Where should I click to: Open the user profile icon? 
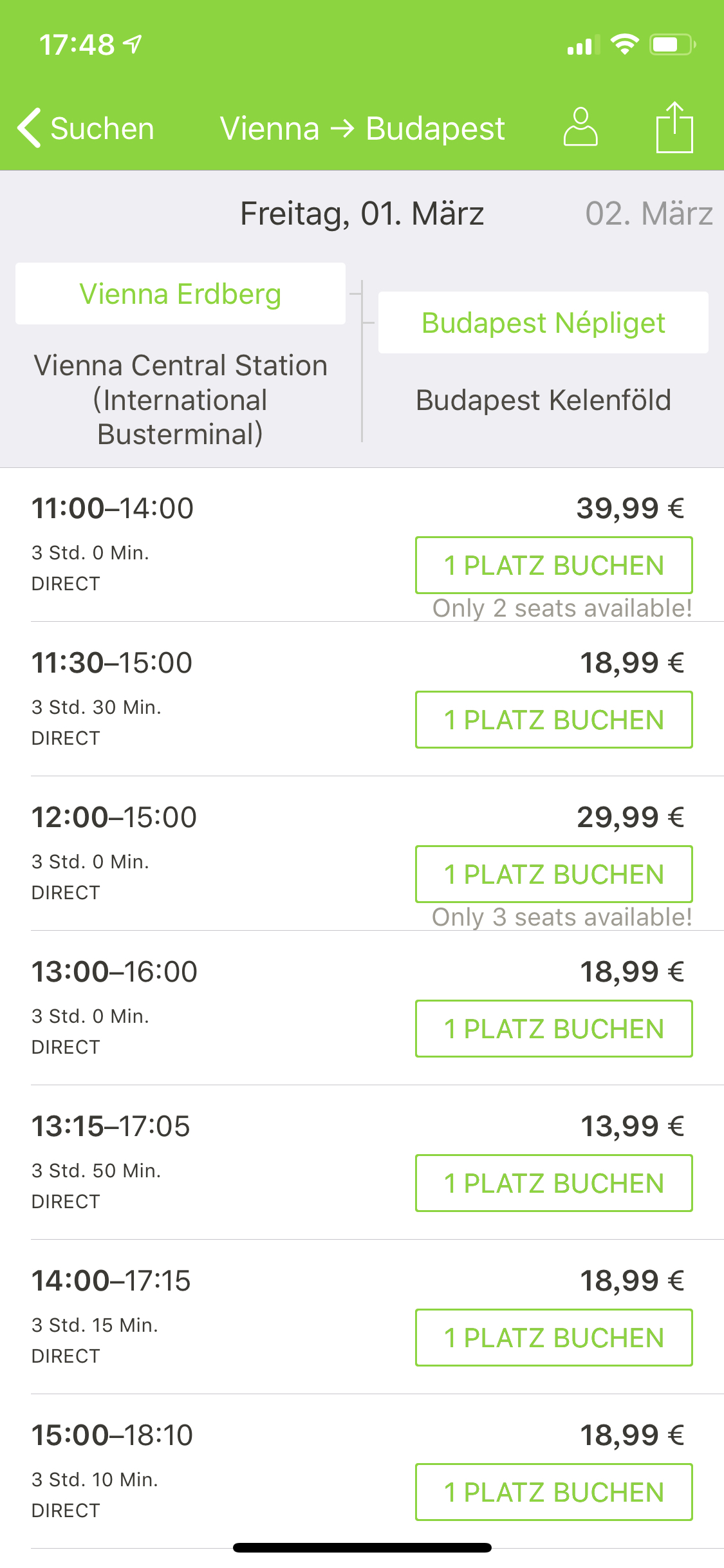580,127
